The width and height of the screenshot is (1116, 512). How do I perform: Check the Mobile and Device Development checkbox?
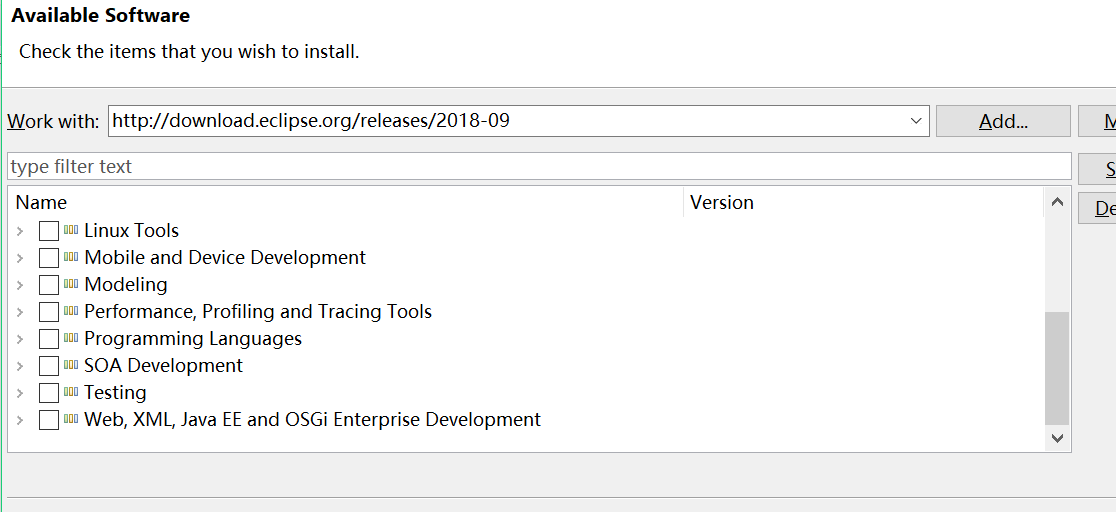[48, 258]
